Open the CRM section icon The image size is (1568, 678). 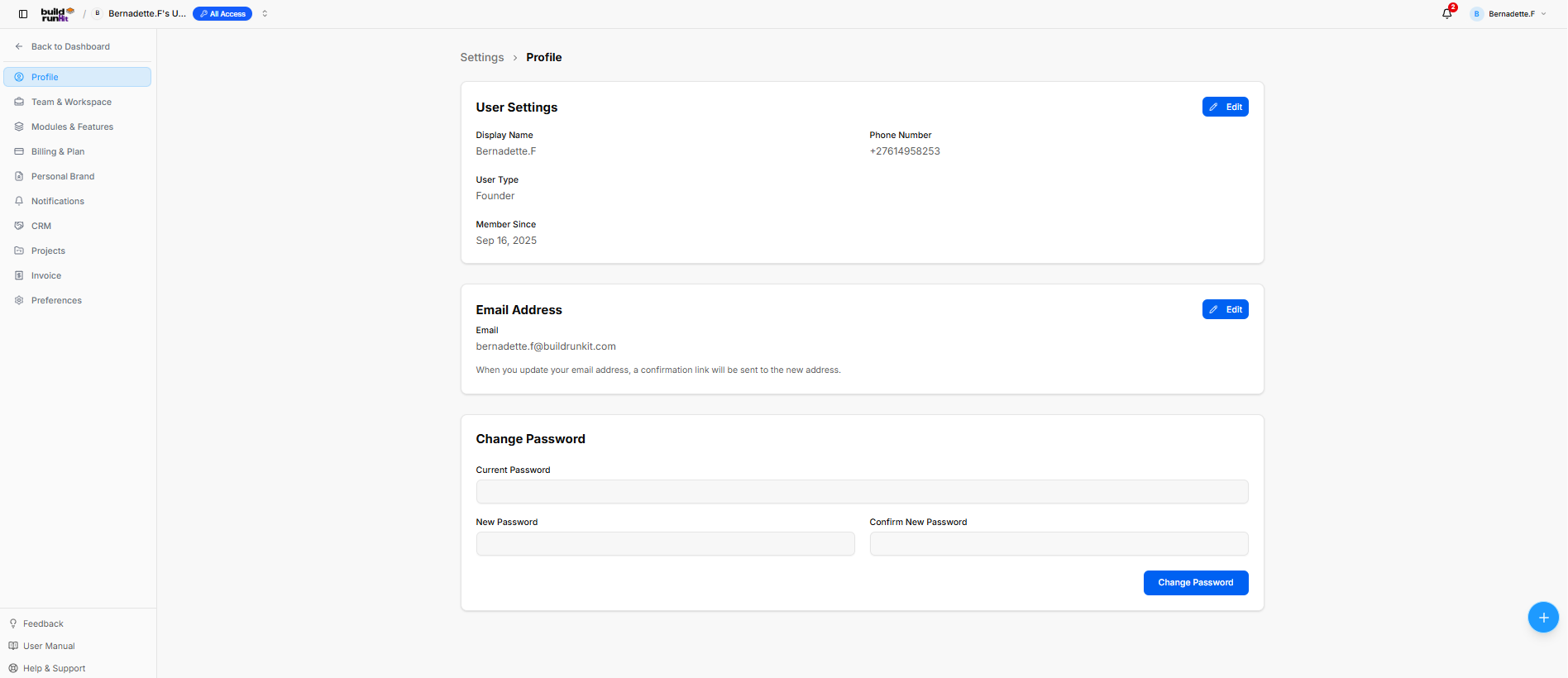pyautogui.click(x=19, y=226)
